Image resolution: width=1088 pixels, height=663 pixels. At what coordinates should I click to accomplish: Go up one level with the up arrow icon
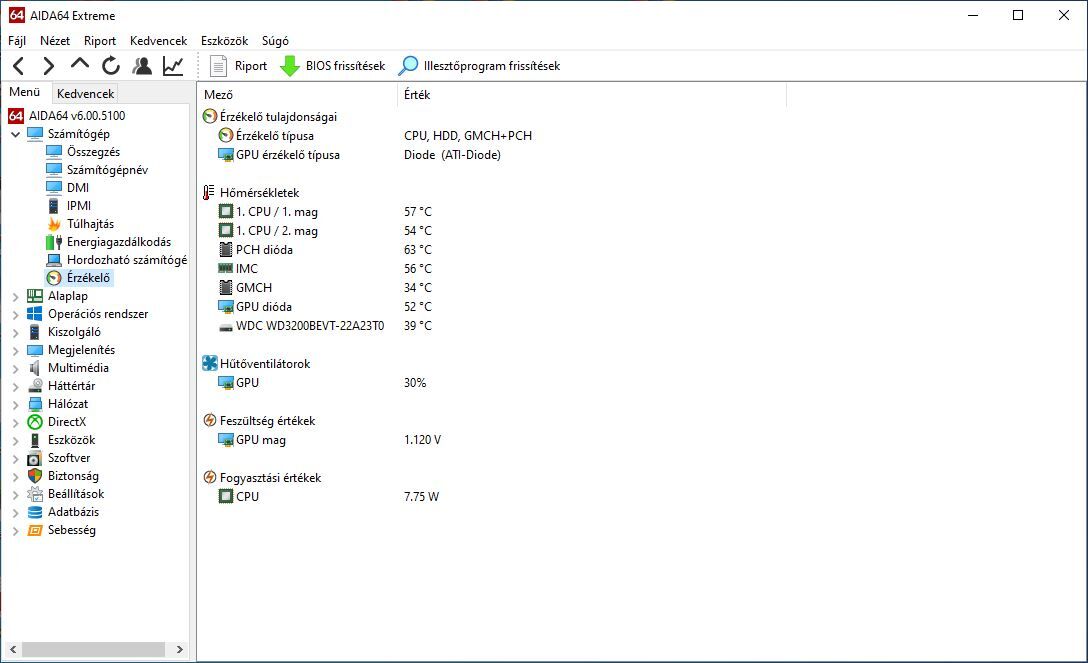tap(80, 64)
